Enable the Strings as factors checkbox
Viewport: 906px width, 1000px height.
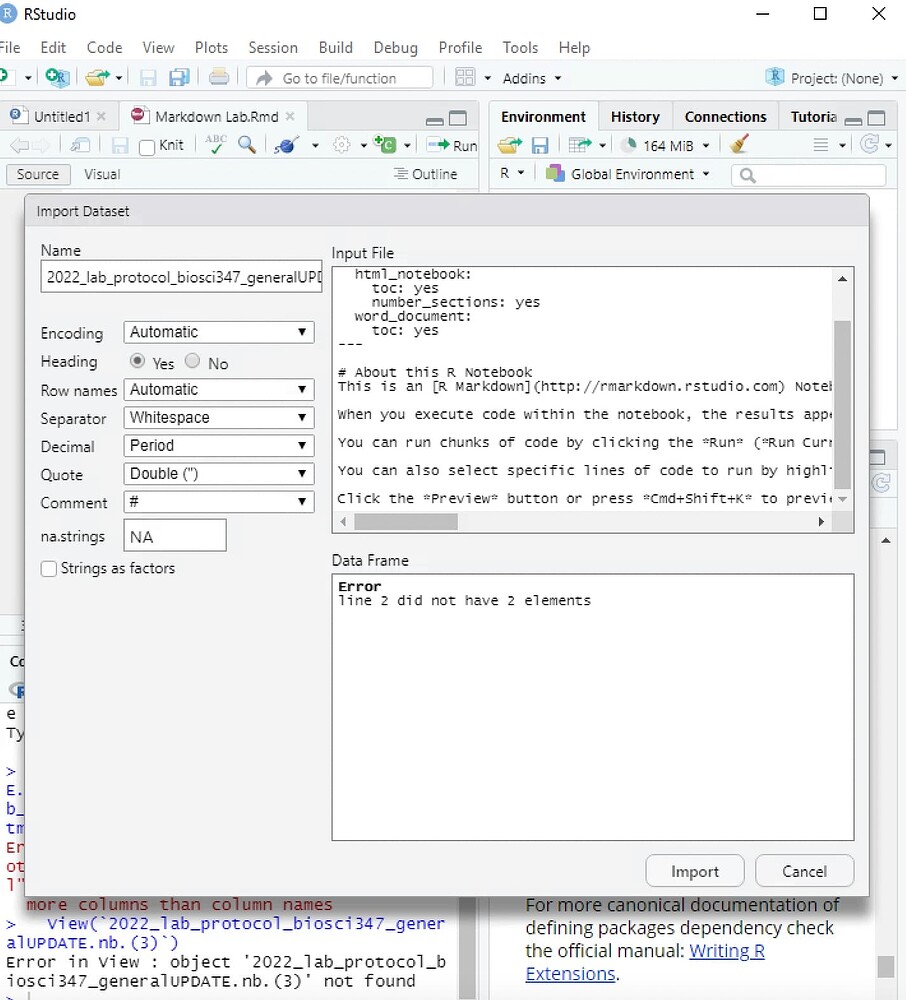coord(49,569)
